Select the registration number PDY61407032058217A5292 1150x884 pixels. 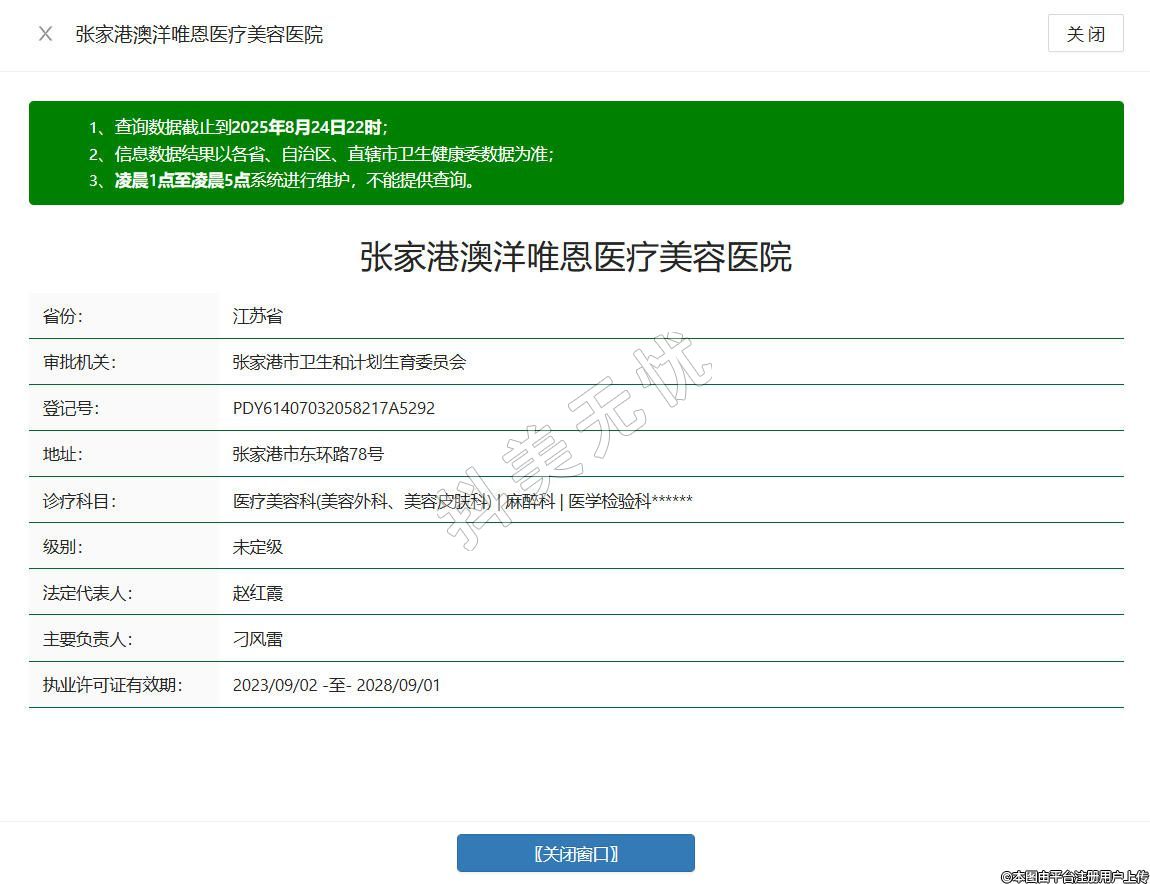click(333, 408)
